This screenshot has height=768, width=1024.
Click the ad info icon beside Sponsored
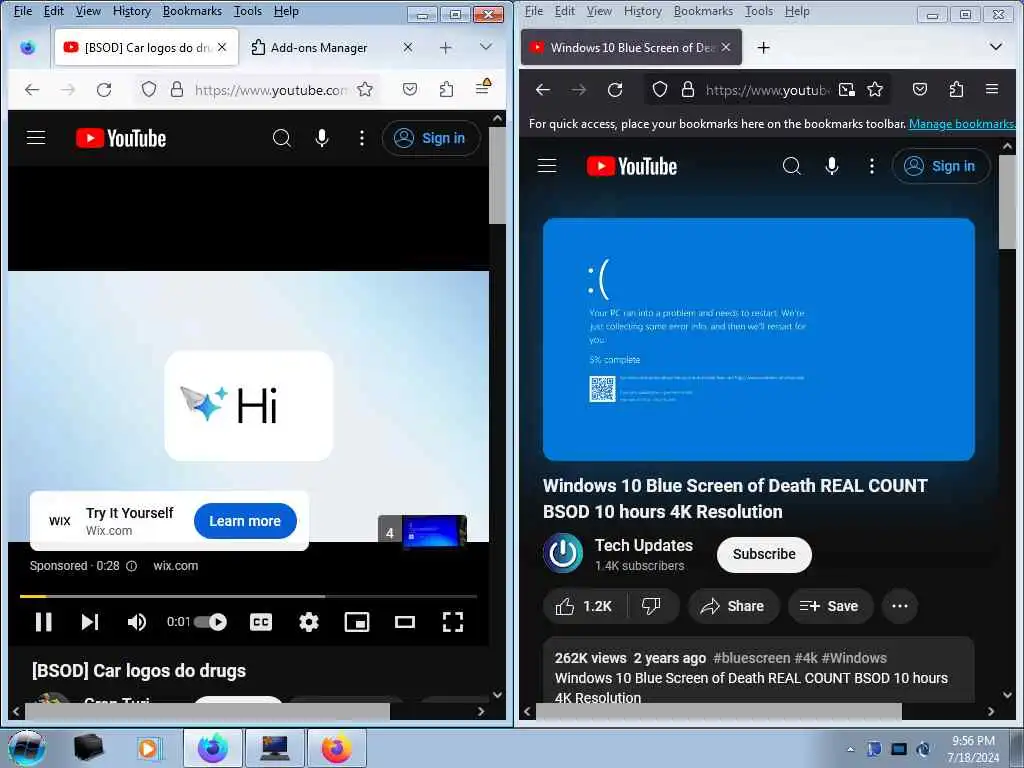point(131,566)
